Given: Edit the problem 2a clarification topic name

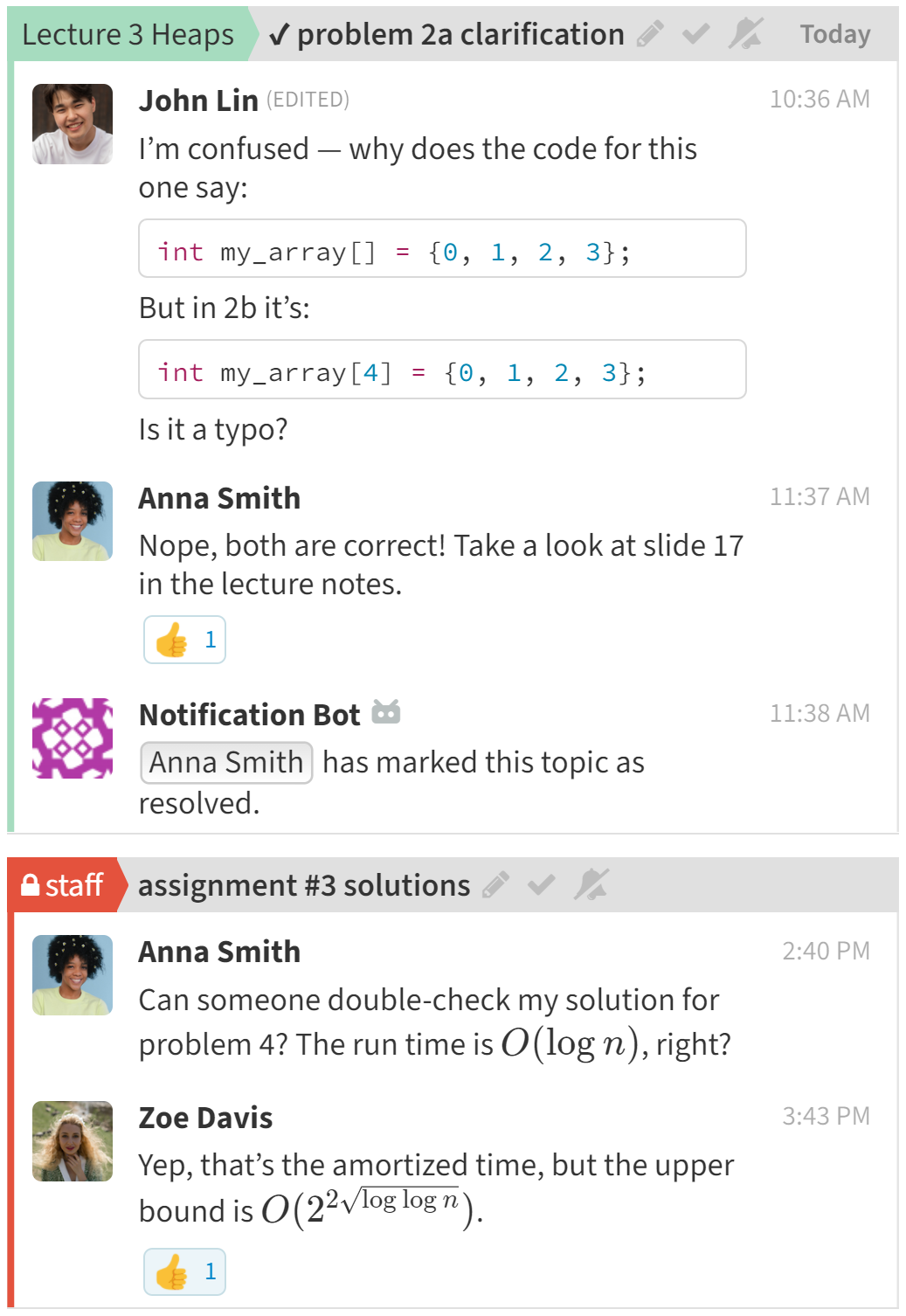Looking at the screenshot, I should point(650,34).
